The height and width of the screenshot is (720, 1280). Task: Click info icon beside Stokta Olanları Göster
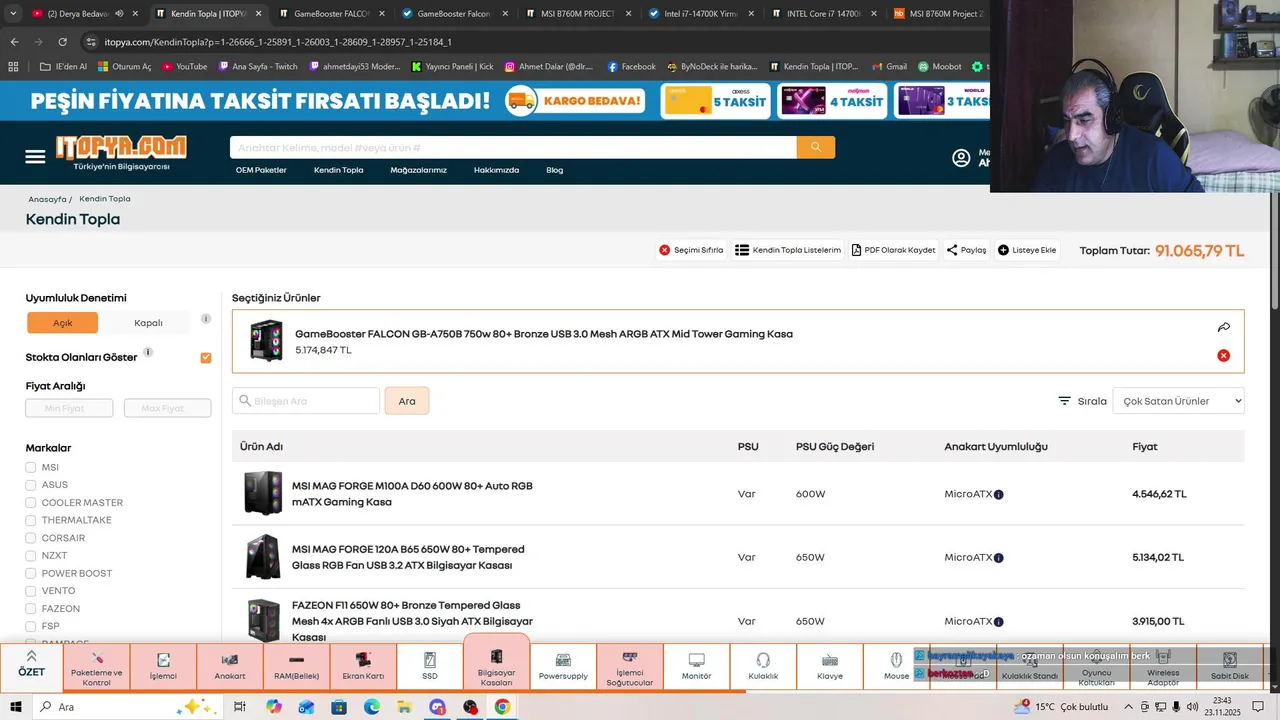[x=148, y=352]
